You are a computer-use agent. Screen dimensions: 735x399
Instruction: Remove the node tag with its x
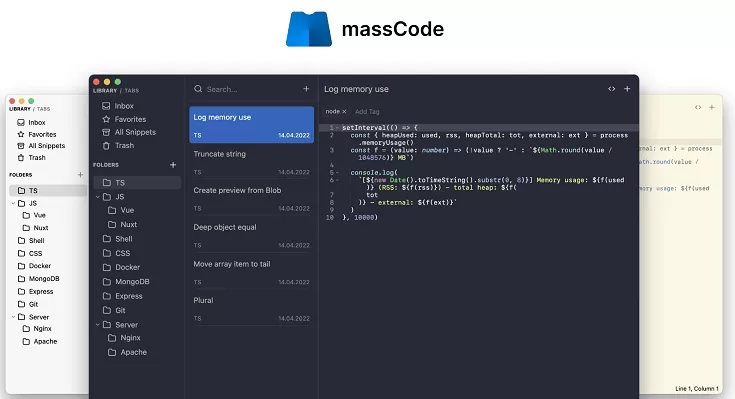pos(344,112)
